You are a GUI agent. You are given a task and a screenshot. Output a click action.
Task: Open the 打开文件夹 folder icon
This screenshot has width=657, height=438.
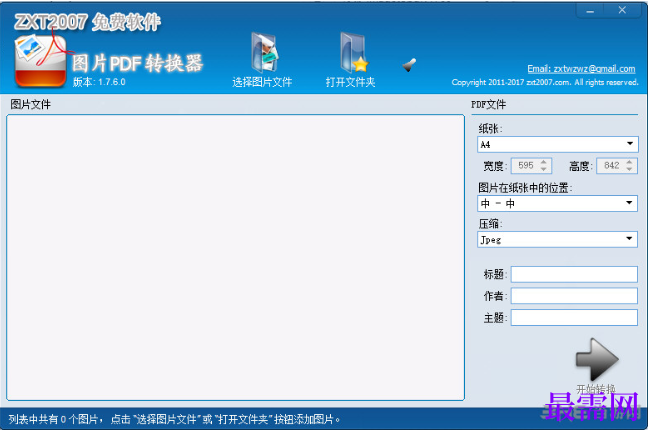353,53
